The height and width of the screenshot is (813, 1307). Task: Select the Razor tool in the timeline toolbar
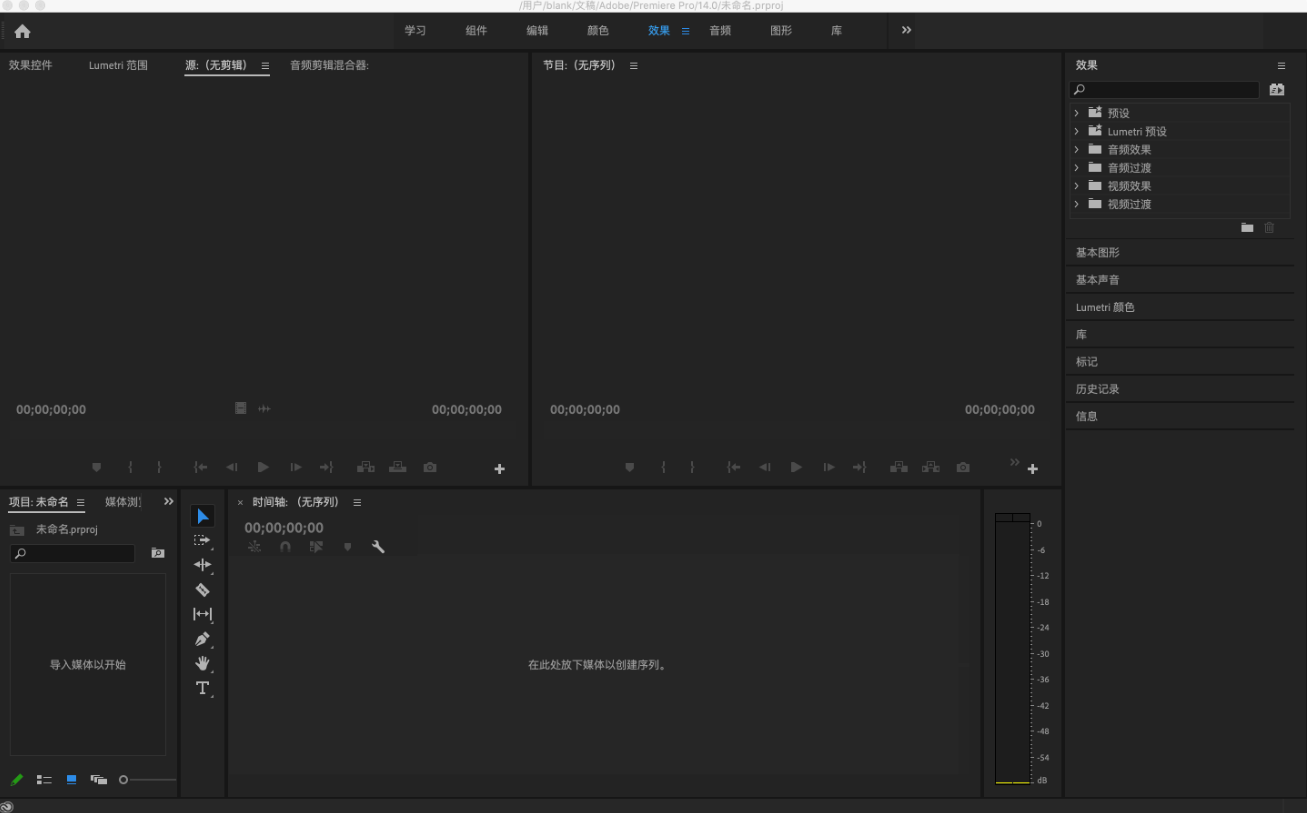(202, 589)
